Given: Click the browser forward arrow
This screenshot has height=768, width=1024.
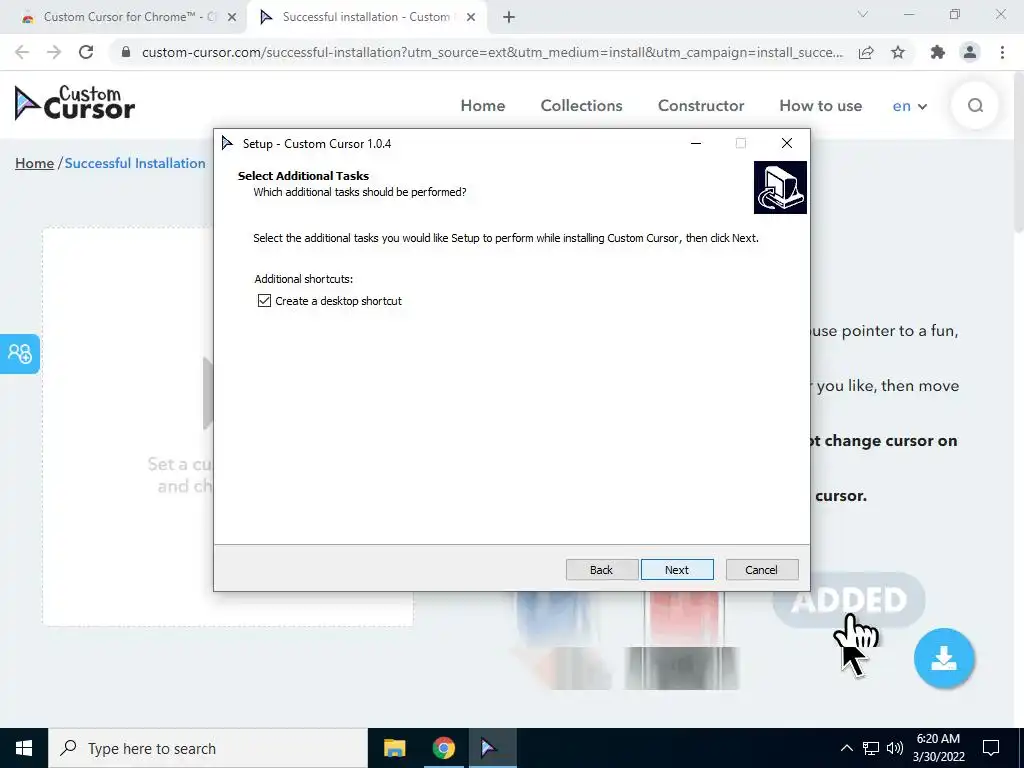Looking at the screenshot, I should [54, 52].
